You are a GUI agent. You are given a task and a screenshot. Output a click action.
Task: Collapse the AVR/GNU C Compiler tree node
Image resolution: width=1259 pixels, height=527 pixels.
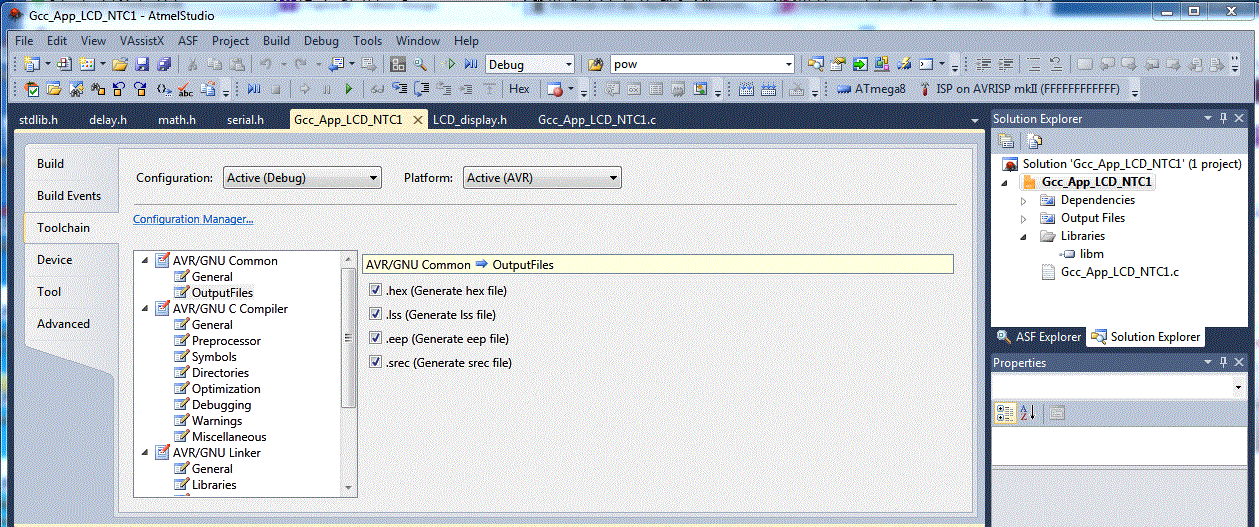point(145,309)
